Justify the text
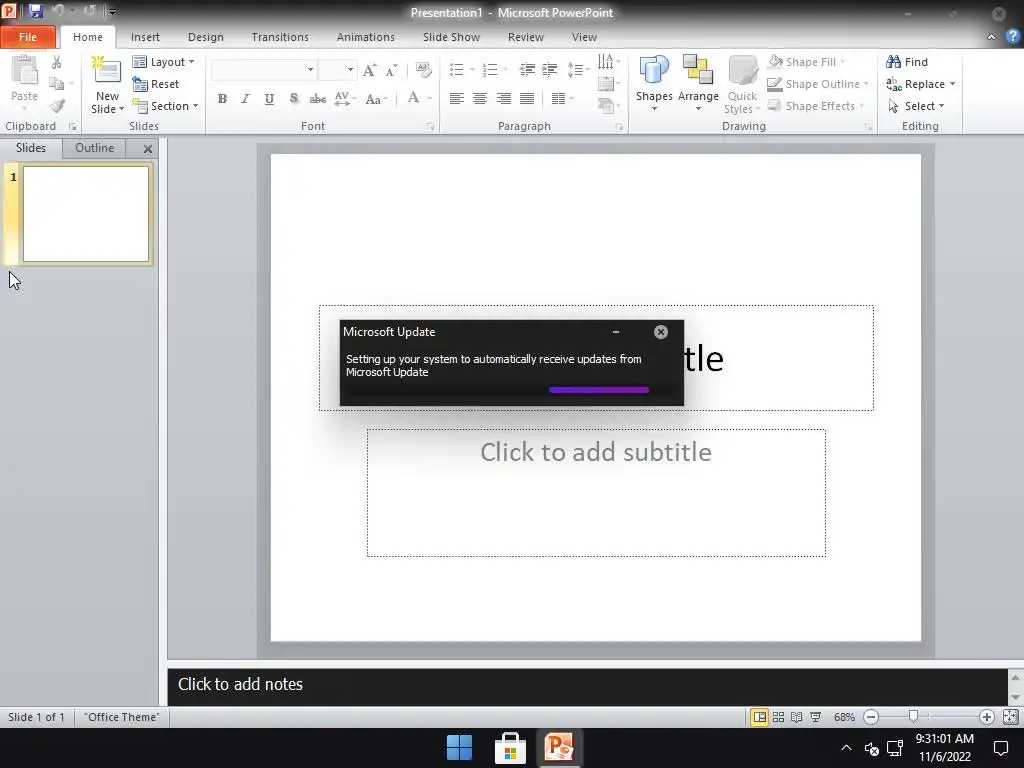This screenshot has width=1024, height=768. [x=526, y=99]
